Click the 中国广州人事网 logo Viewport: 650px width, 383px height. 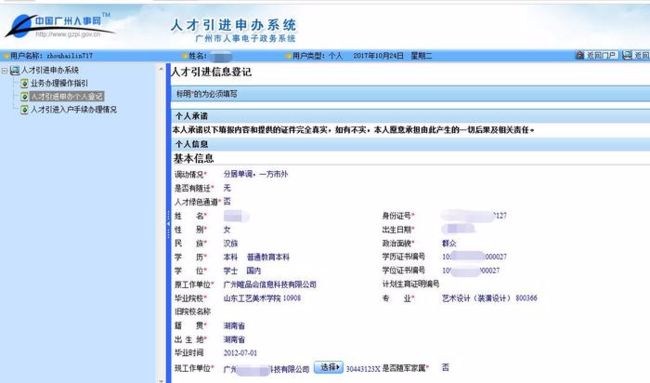coord(59,26)
